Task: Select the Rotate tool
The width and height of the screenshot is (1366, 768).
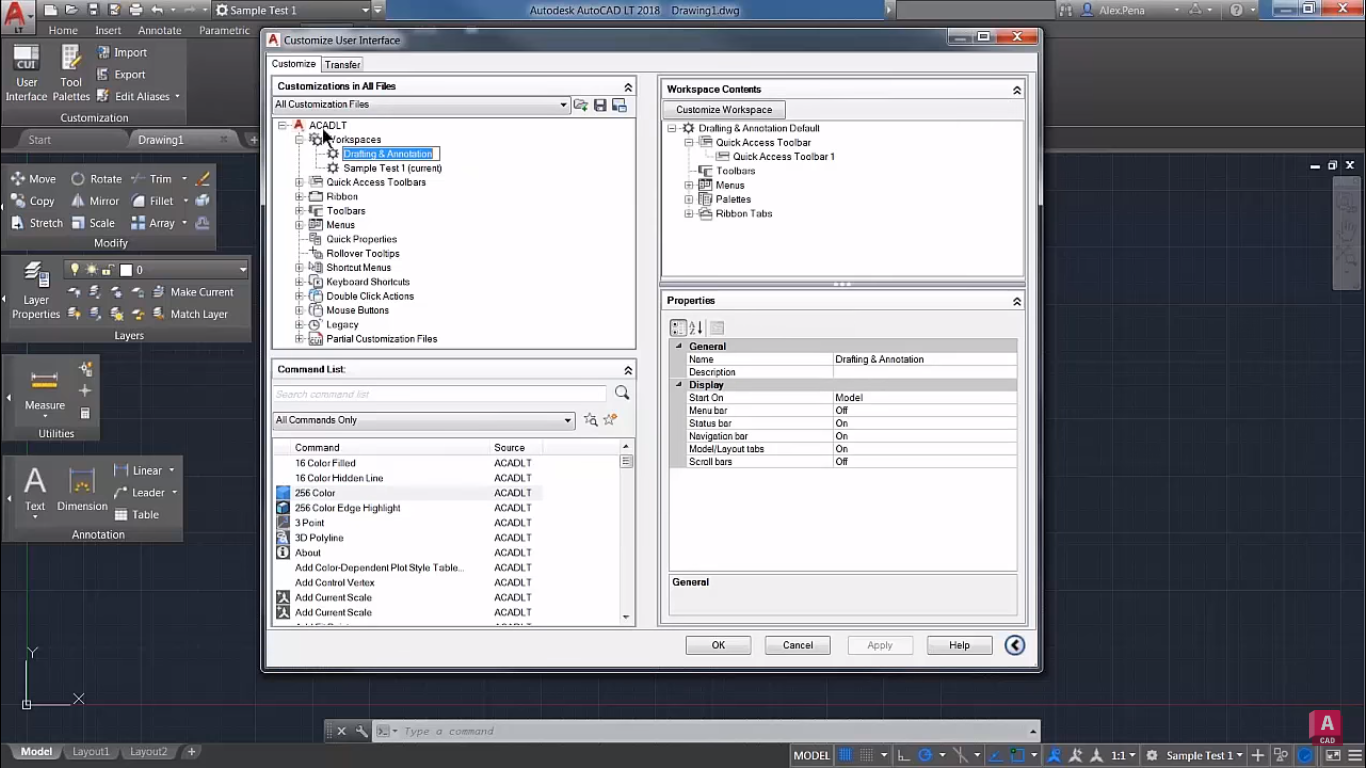Action: pos(96,179)
